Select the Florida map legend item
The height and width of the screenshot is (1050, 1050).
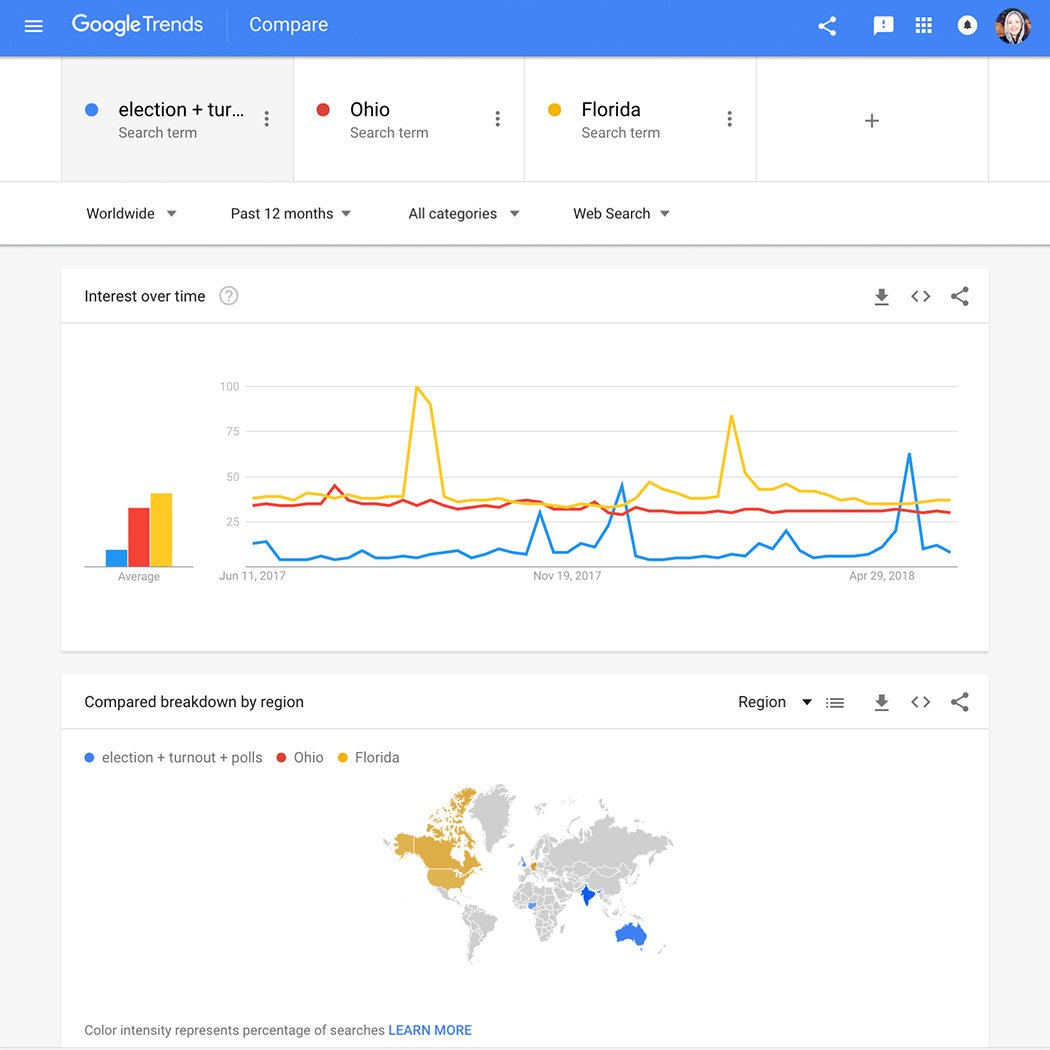(x=369, y=757)
